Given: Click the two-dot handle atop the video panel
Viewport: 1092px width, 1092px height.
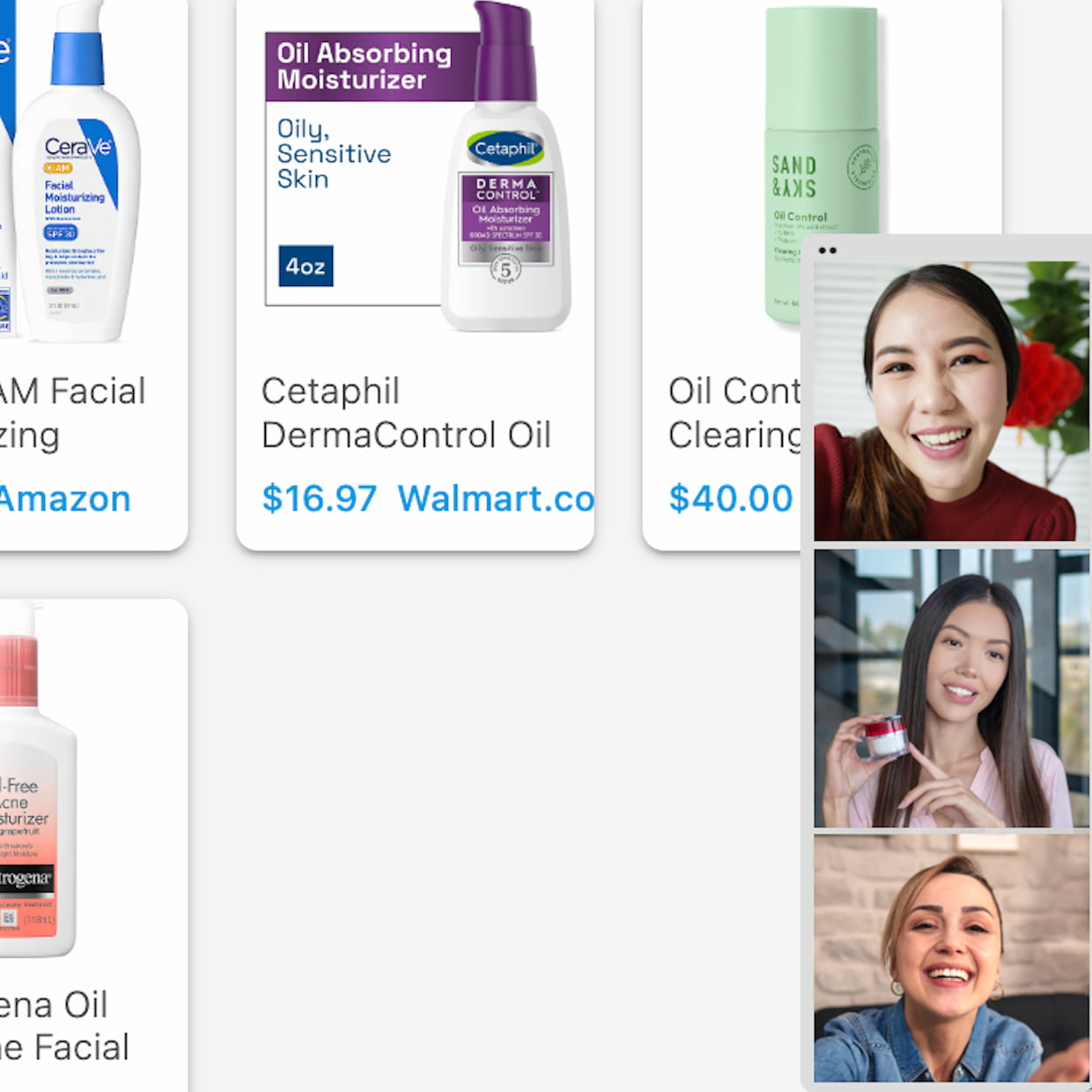Looking at the screenshot, I should 827,250.
